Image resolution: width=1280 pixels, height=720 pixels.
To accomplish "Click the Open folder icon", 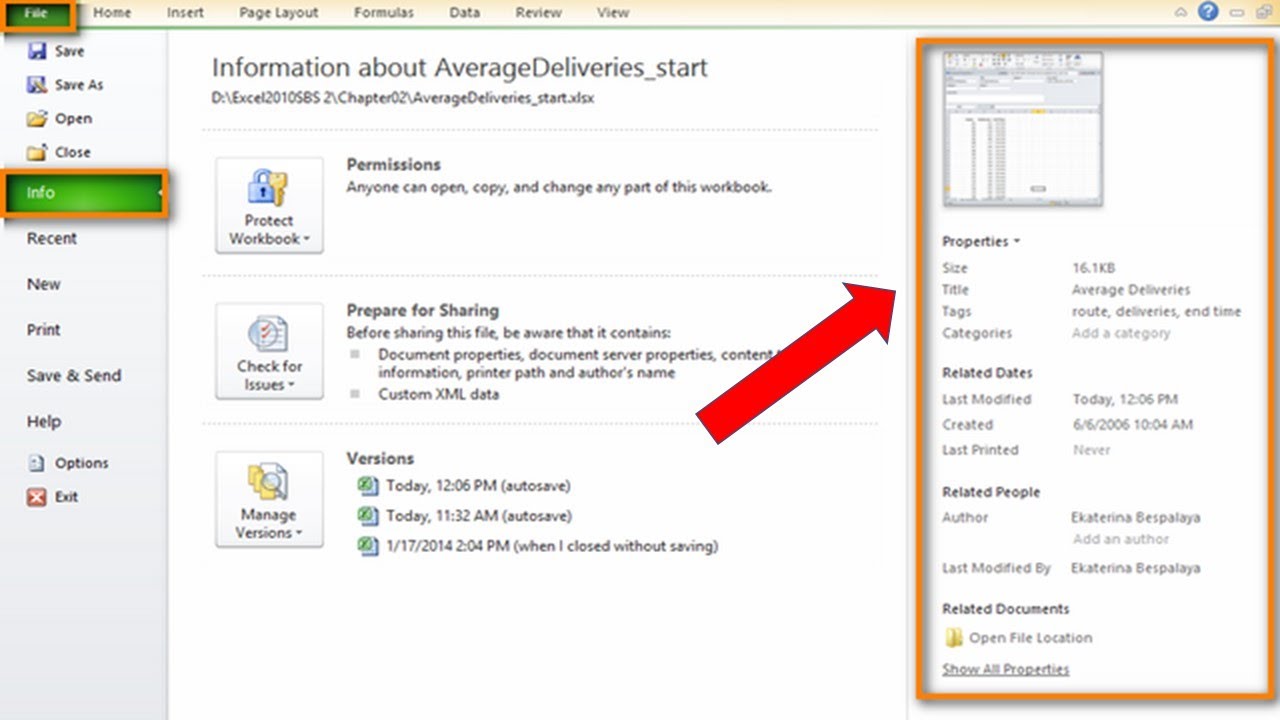I will 37,119.
